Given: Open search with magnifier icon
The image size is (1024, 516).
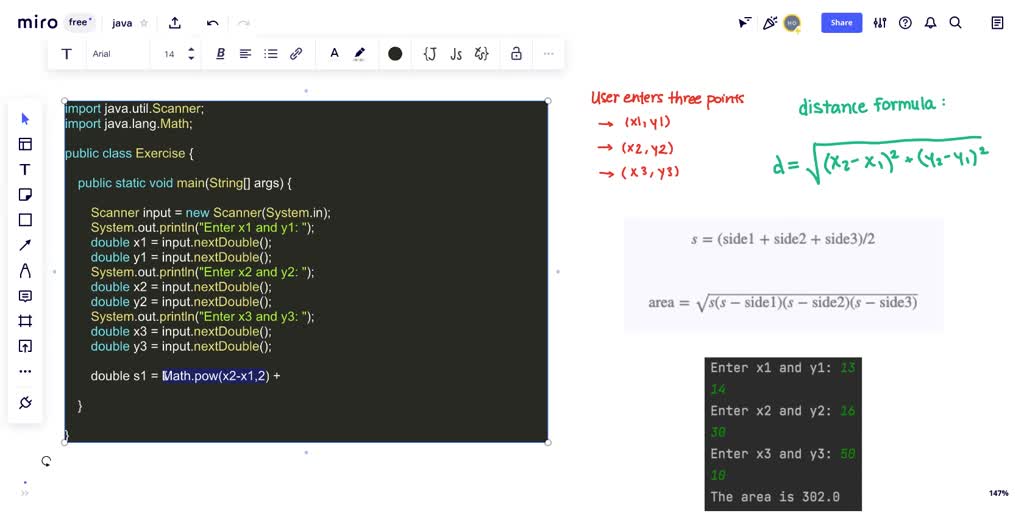Looking at the screenshot, I should 955,23.
